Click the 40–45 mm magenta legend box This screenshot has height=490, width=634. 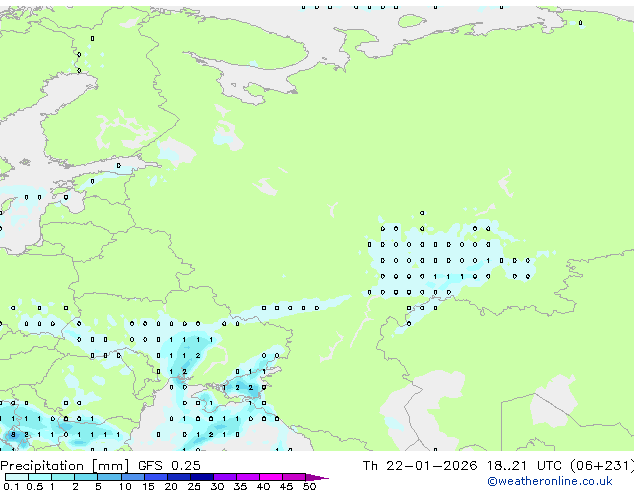271,477
